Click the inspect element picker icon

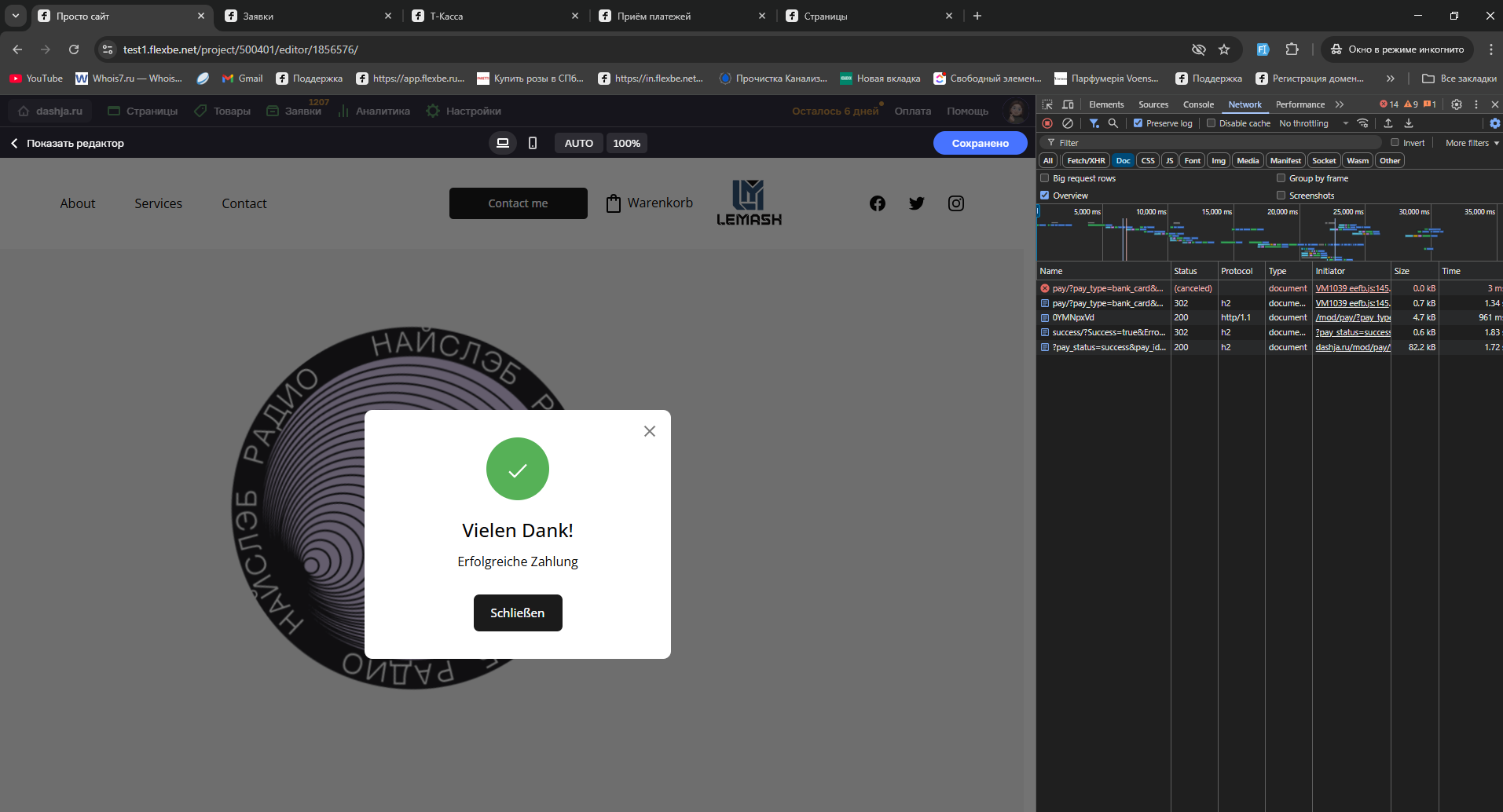point(1047,104)
